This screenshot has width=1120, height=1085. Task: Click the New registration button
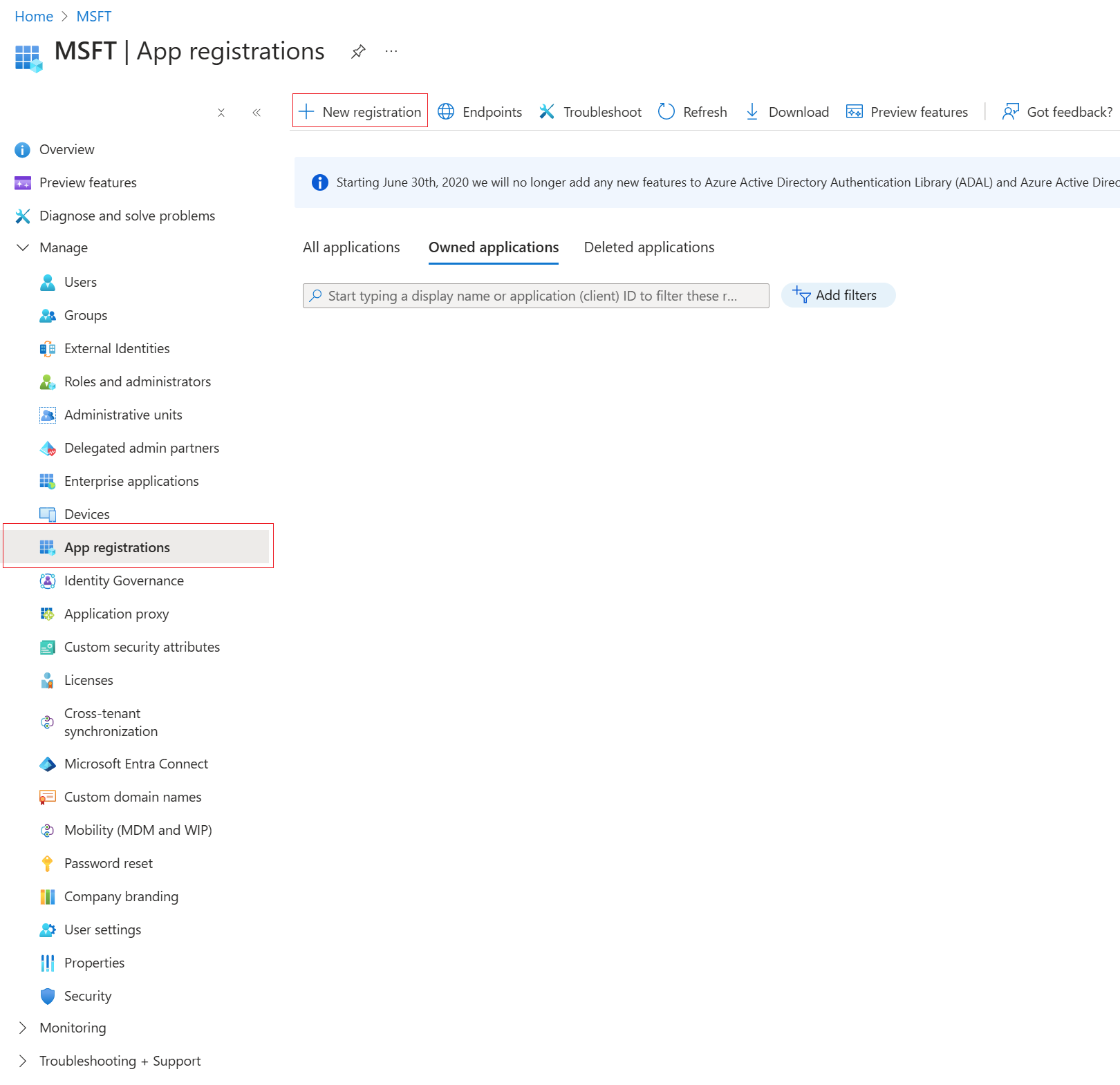coord(360,112)
